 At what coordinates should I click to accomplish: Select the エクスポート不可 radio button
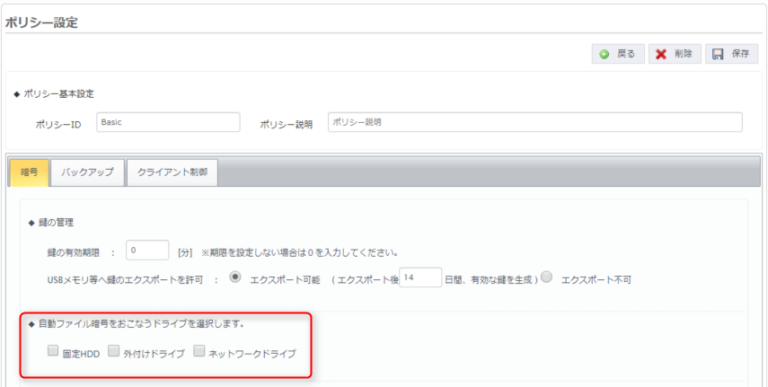(547, 277)
